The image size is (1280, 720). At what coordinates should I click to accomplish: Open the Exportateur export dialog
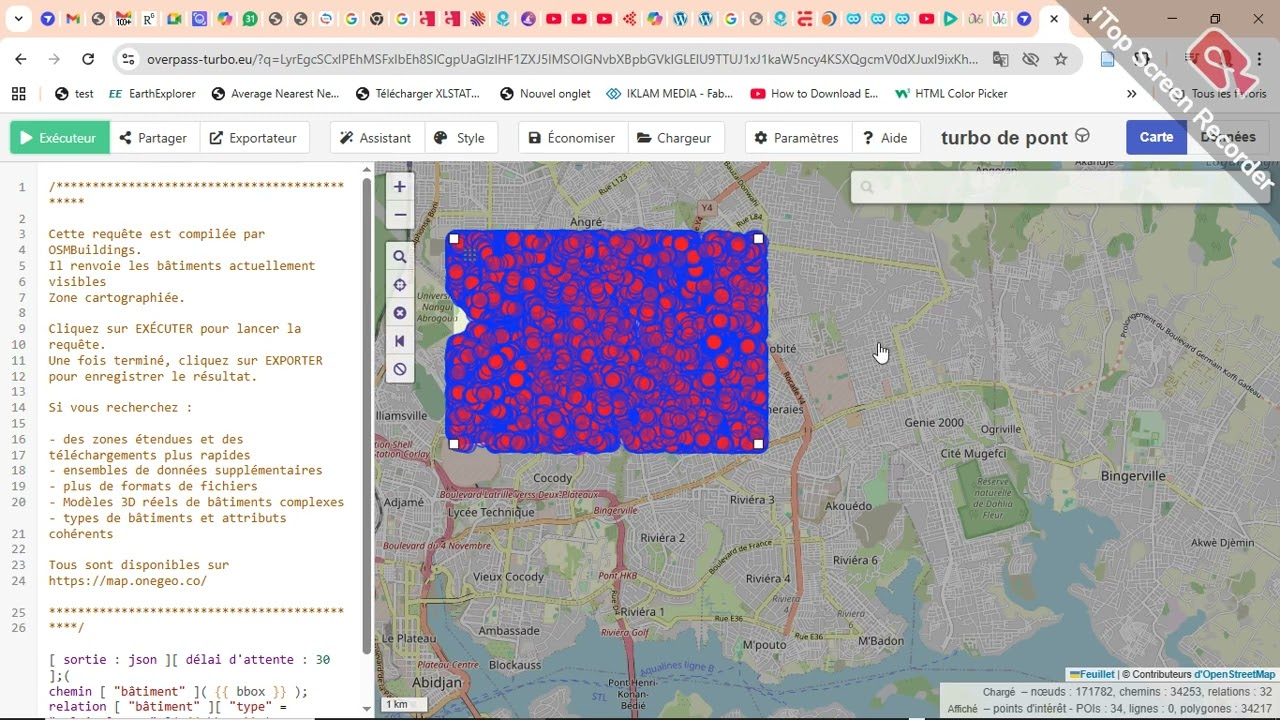tap(254, 138)
